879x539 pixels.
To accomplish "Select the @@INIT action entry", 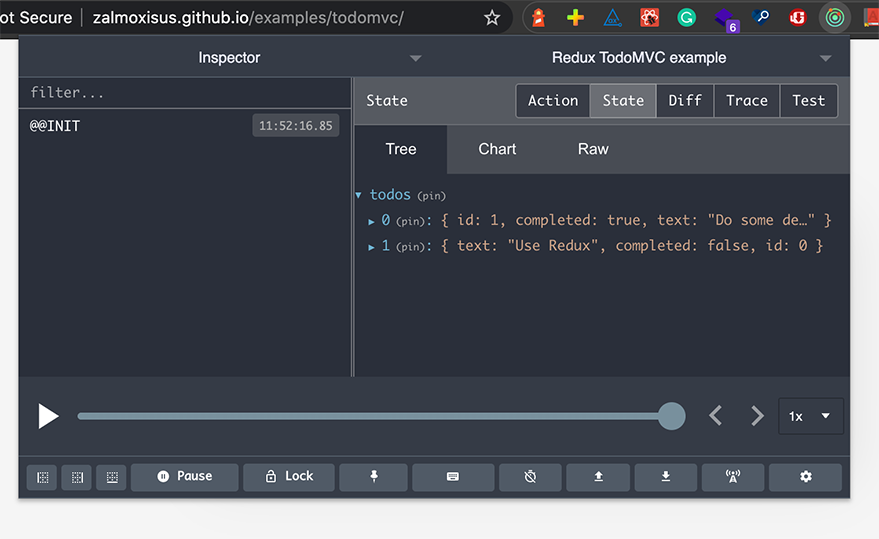I will [185, 126].
